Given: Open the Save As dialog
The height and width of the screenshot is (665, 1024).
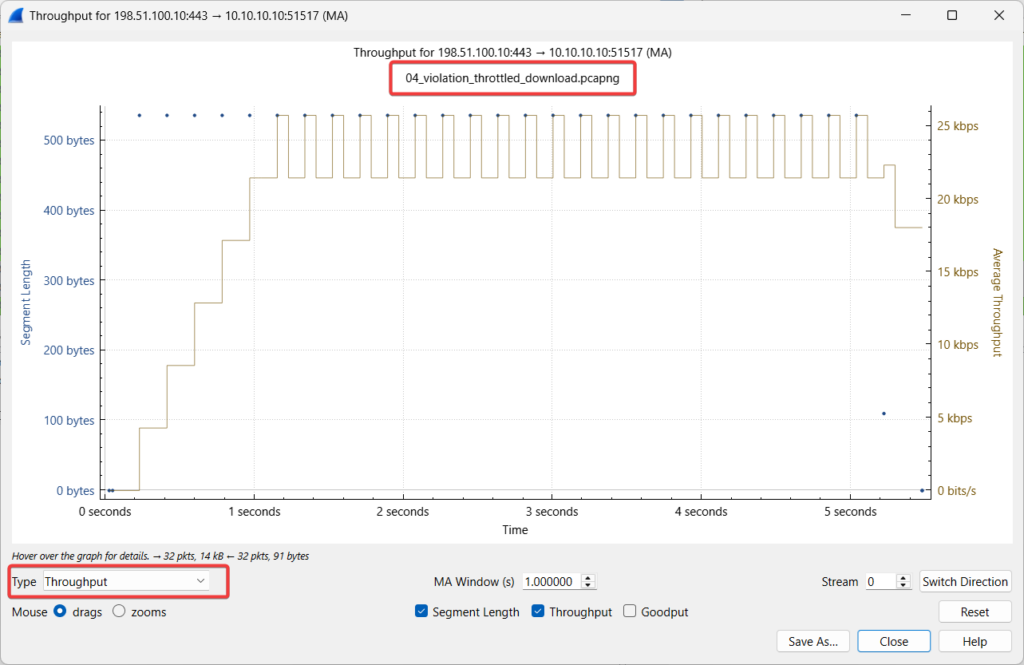Looking at the screenshot, I should [x=813, y=642].
